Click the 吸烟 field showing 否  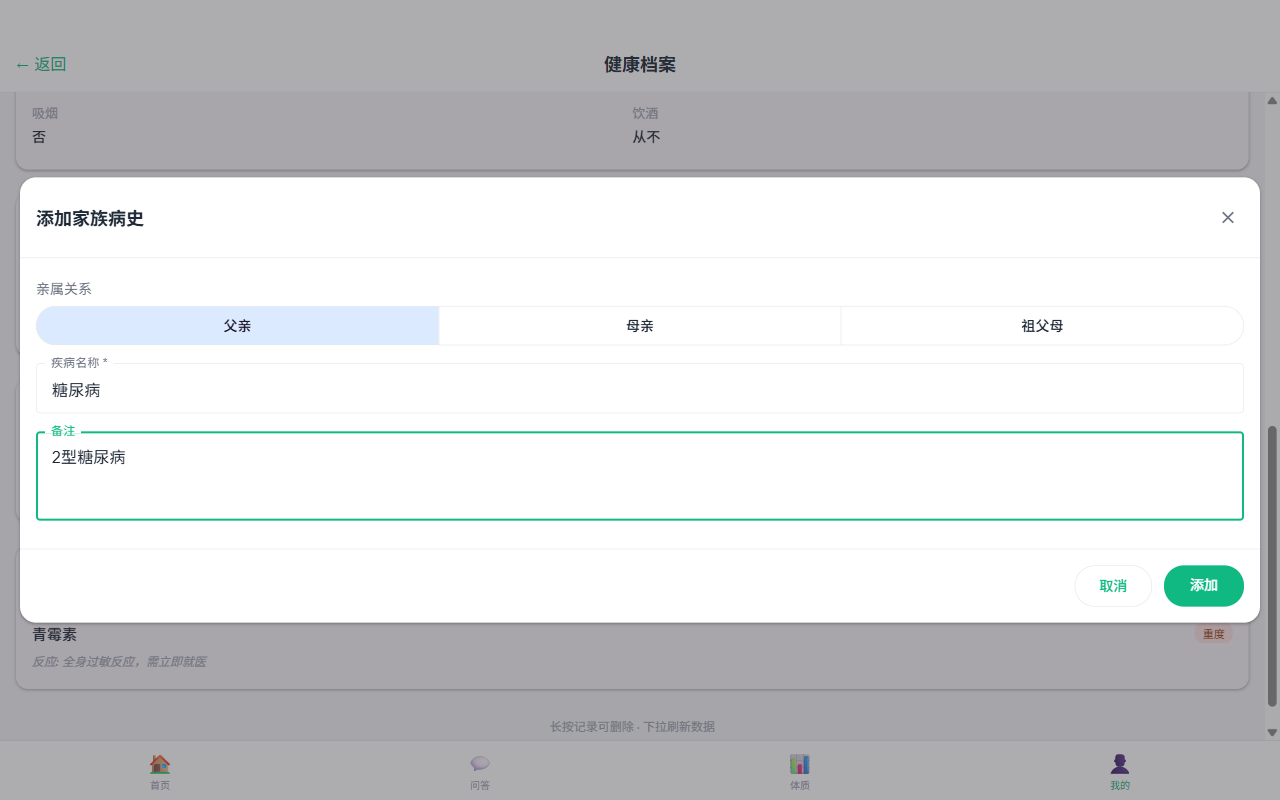39,137
